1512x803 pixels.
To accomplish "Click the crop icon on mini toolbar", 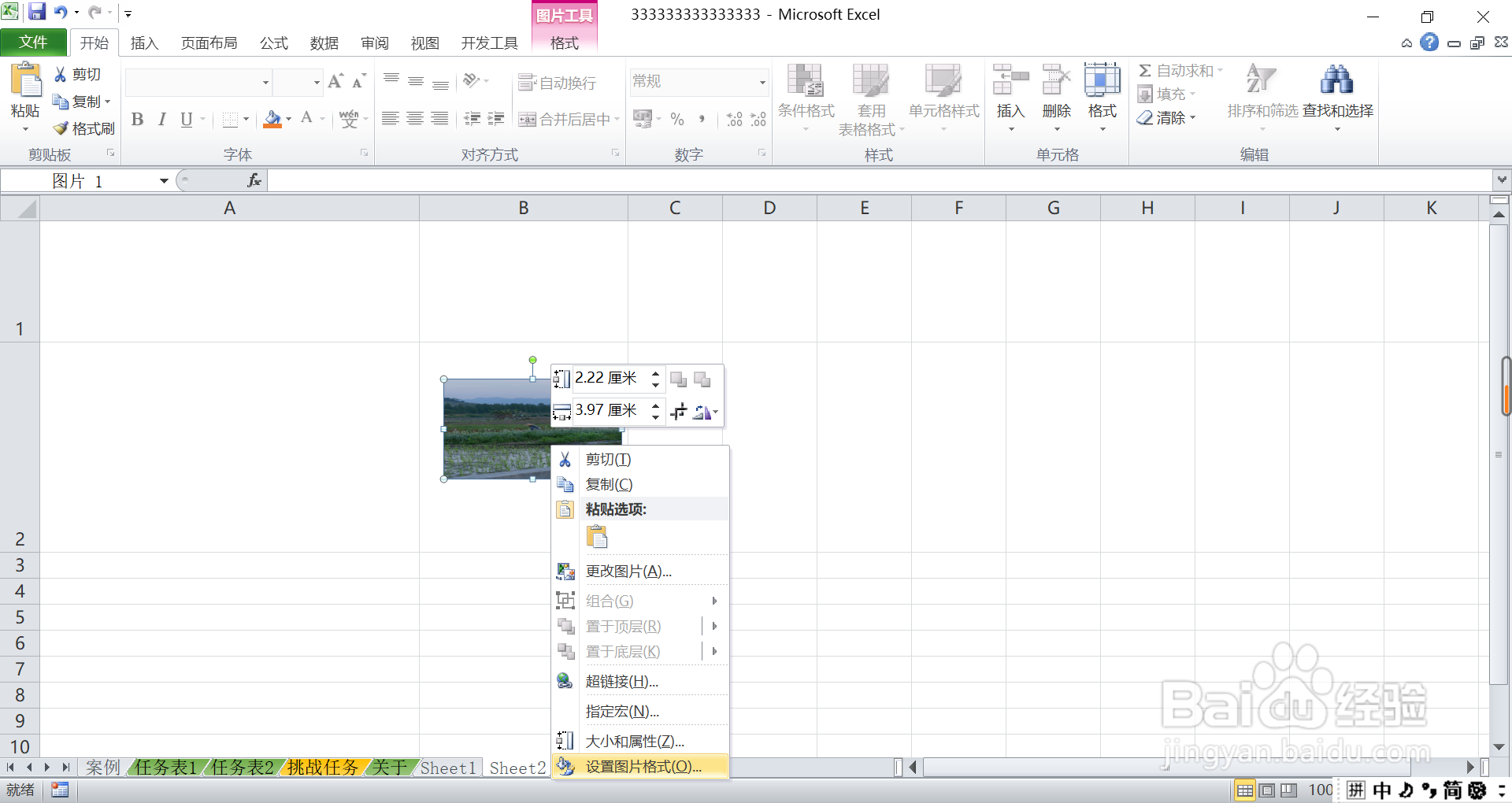I will coord(678,411).
